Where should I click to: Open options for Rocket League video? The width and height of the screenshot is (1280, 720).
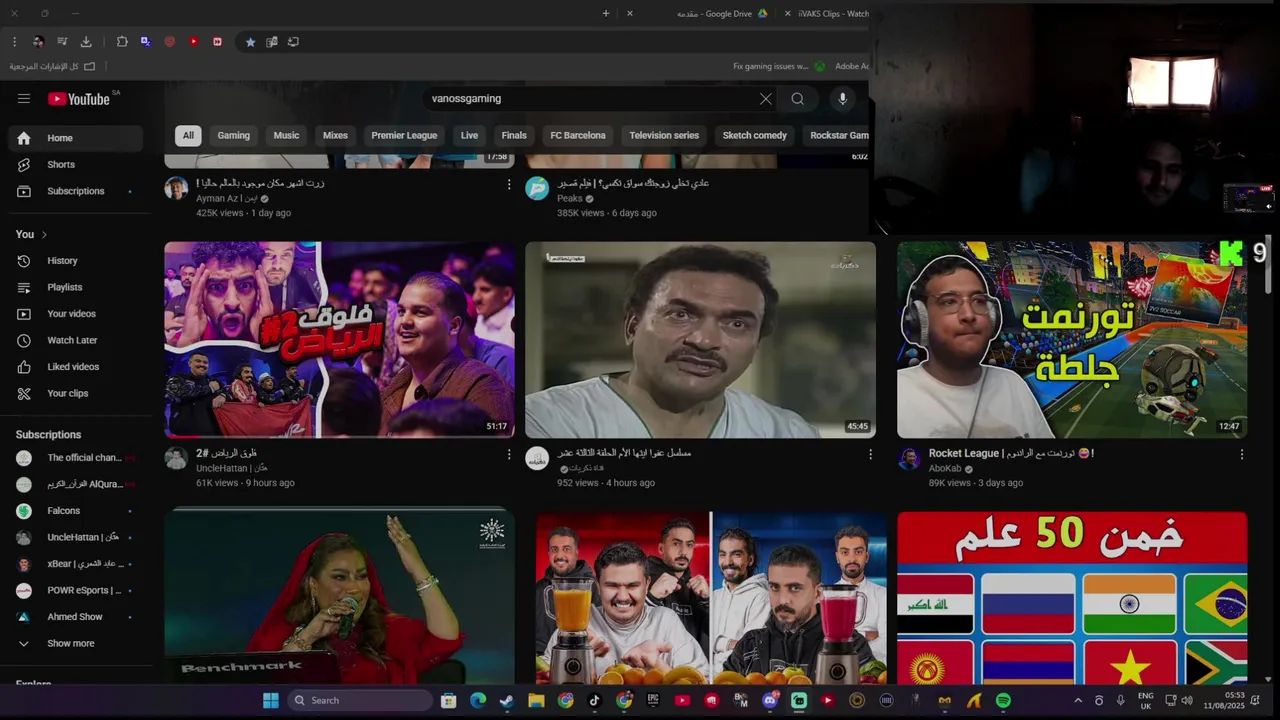click(1242, 454)
